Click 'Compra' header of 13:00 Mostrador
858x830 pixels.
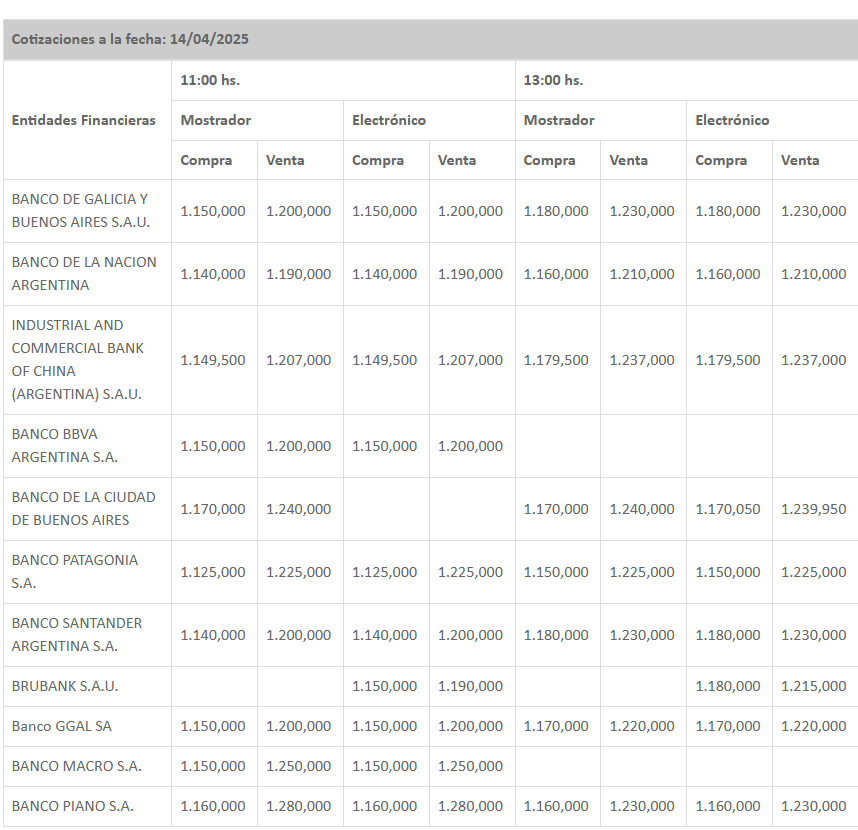click(549, 160)
